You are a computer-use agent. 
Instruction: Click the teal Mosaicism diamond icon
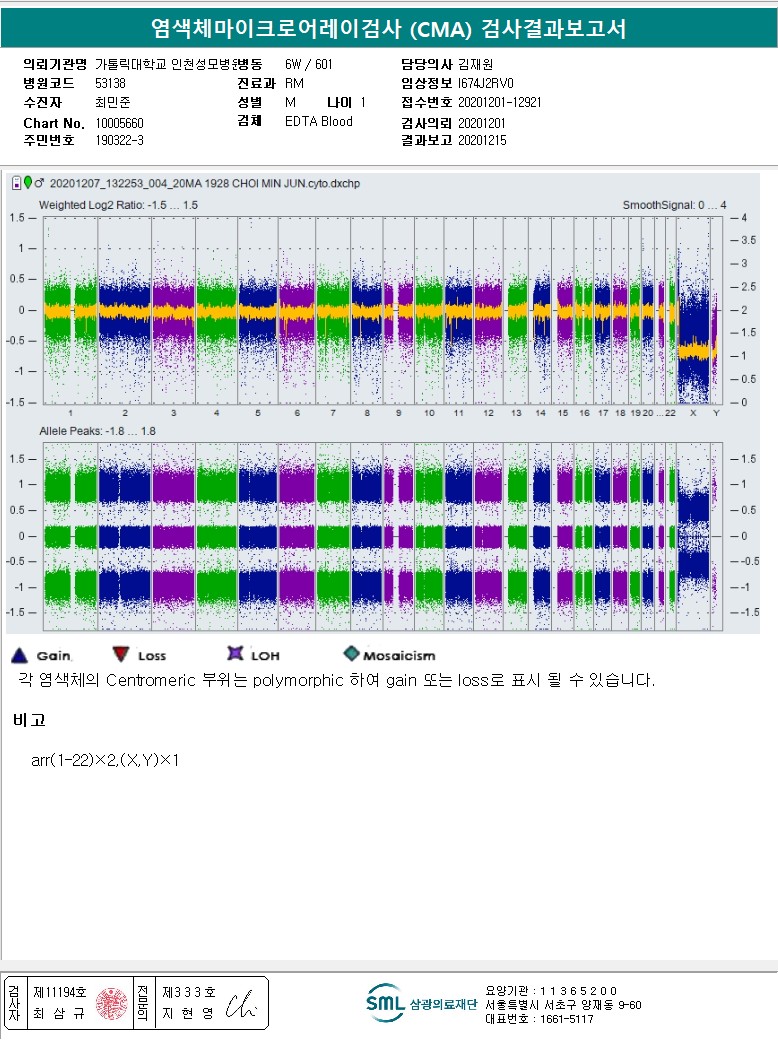coord(351,654)
